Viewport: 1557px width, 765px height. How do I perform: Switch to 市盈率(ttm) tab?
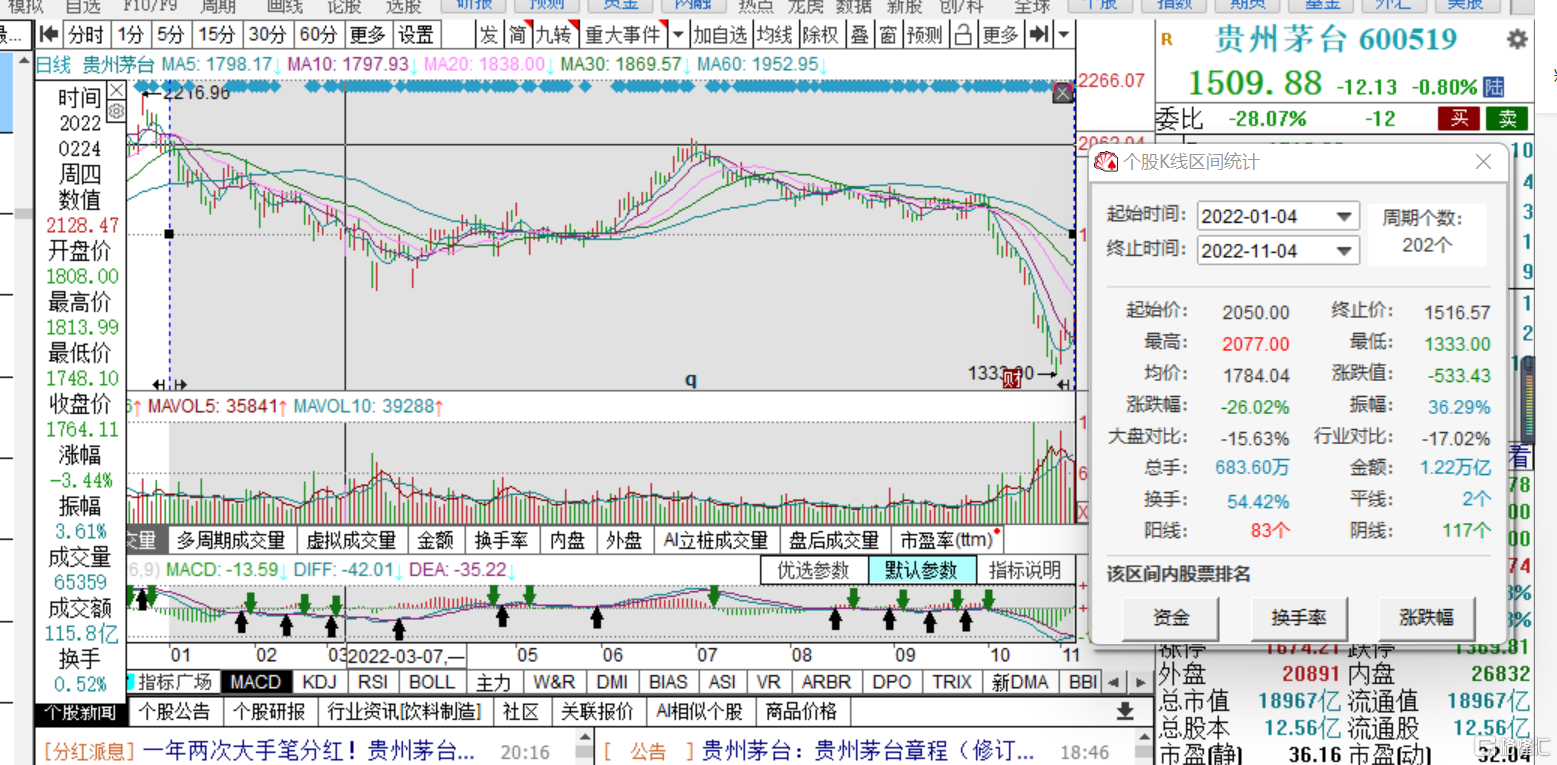click(946, 541)
